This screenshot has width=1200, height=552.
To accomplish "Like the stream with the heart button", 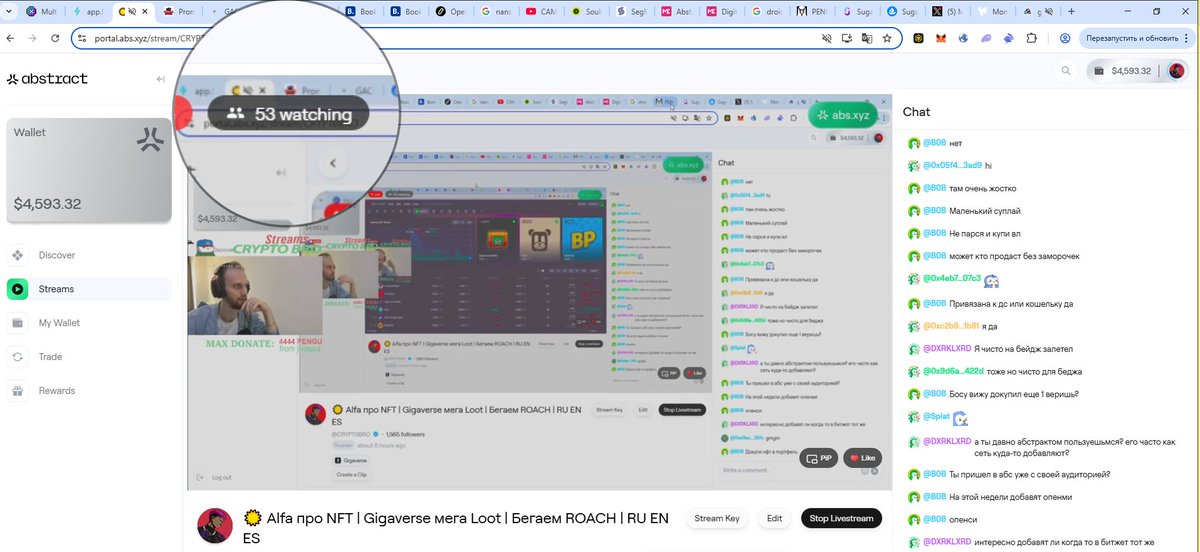I will coord(861,458).
